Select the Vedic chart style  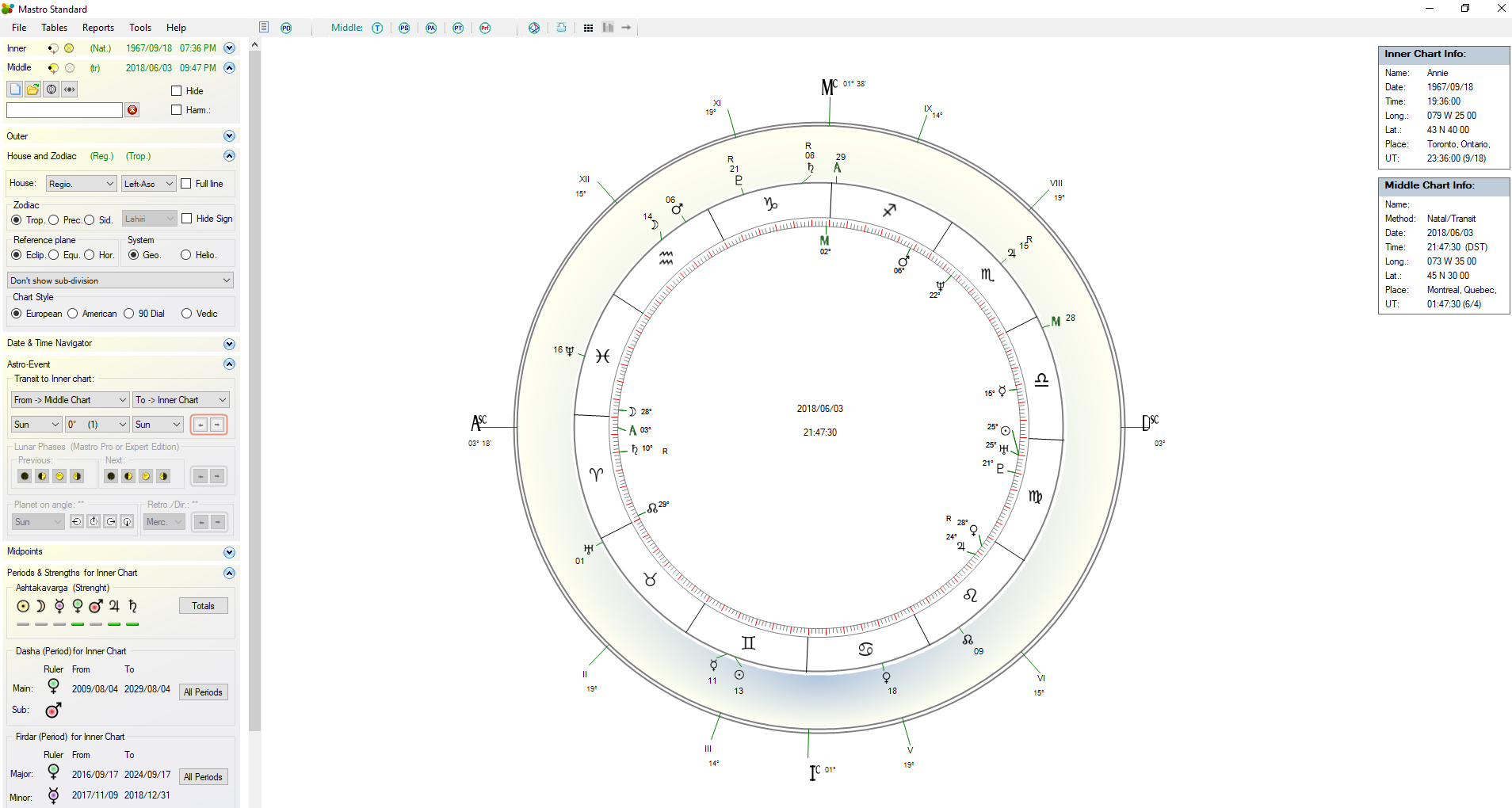[x=187, y=314]
